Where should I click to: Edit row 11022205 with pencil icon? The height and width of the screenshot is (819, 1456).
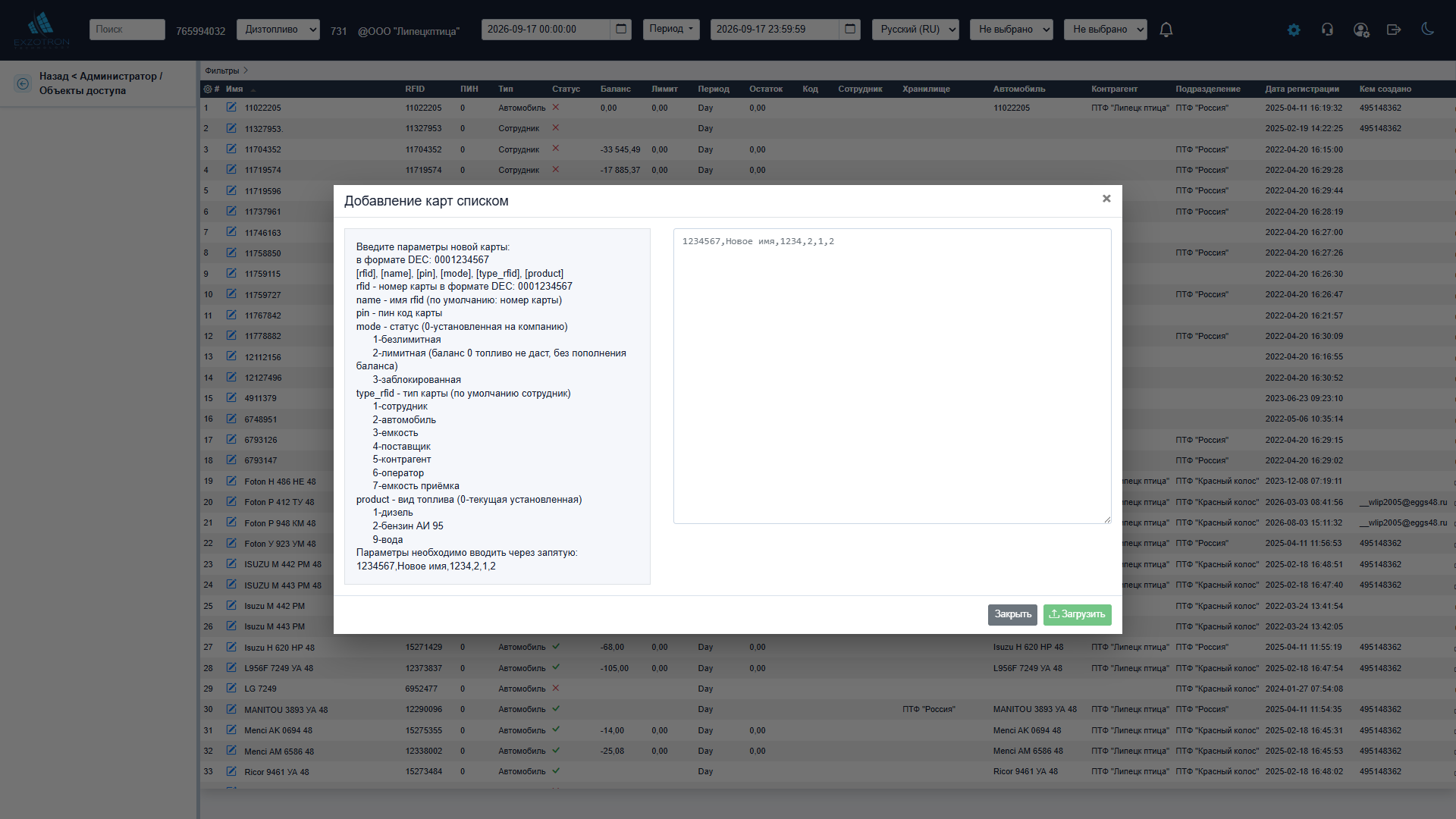pyautogui.click(x=231, y=108)
